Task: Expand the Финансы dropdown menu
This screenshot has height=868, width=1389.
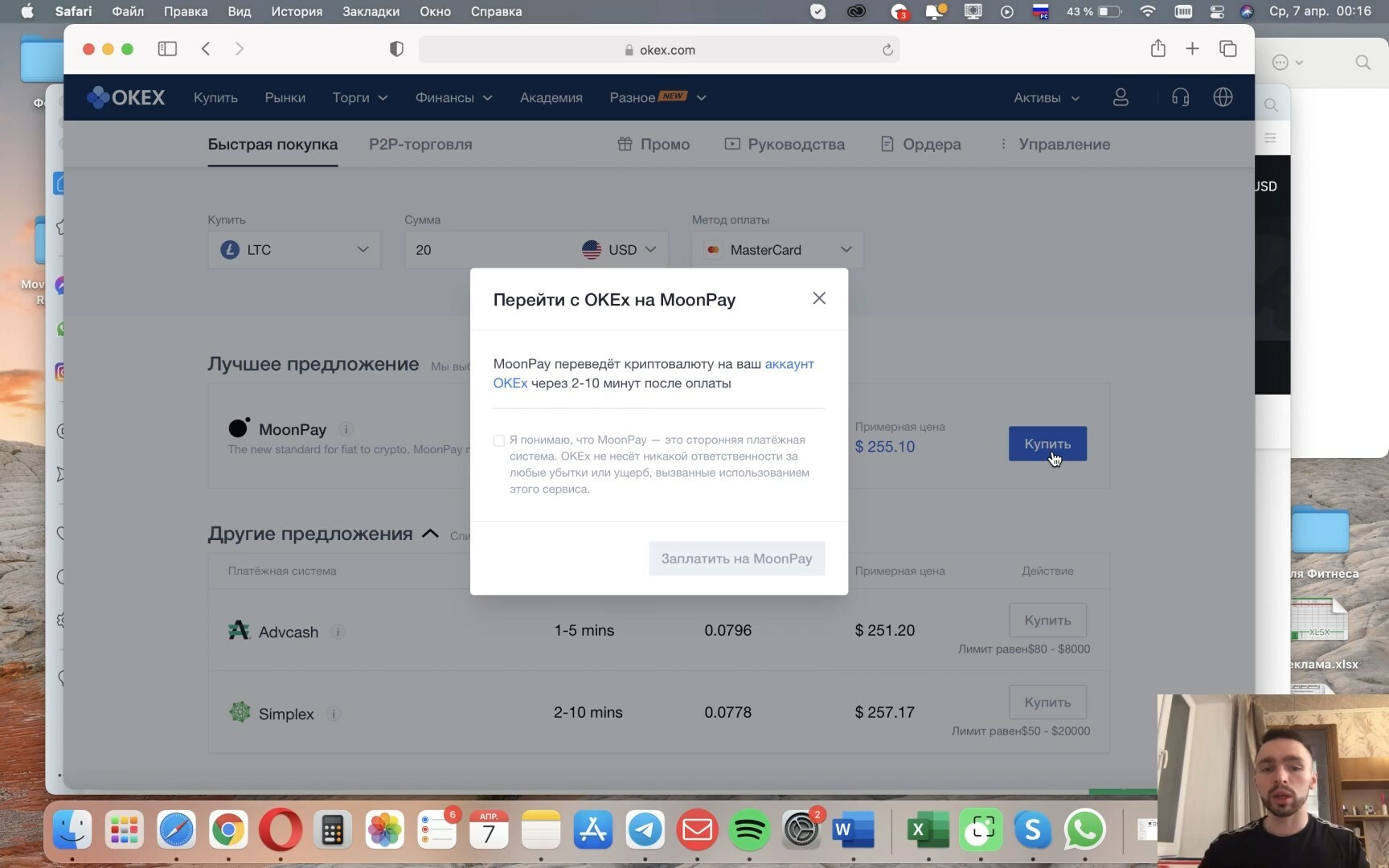Action: [453, 97]
